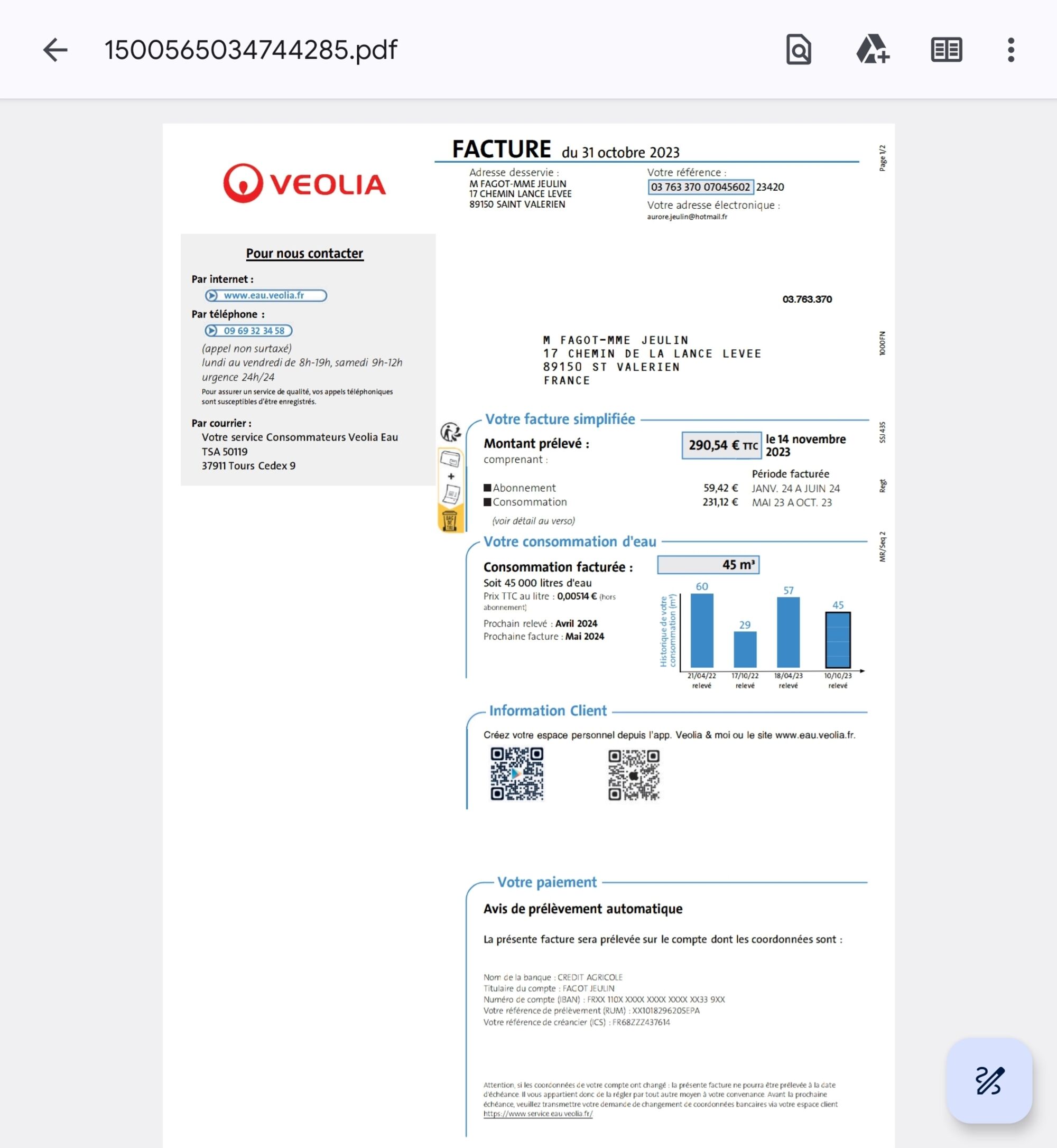Image resolution: width=1057 pixels, height=1148 pixels.
Task: Open the three-dot overflow menu
Action: click(1010, 50)
